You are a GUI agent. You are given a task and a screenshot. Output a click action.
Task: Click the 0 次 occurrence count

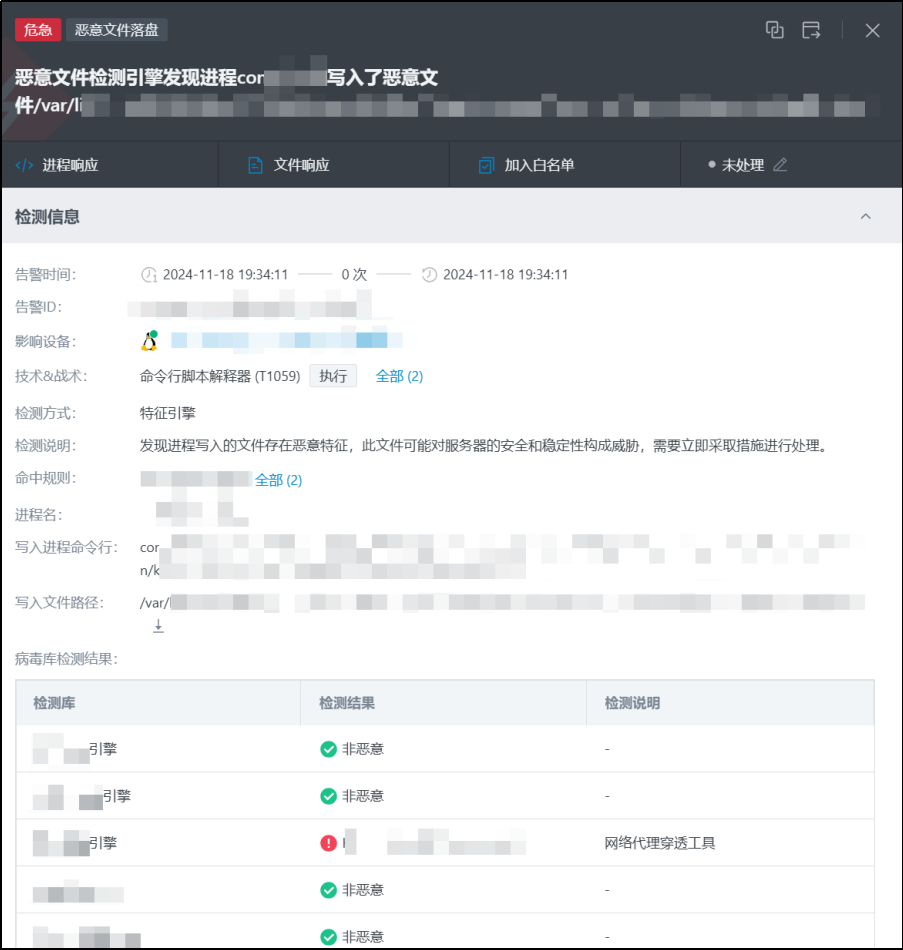click(x=354, y=274)
